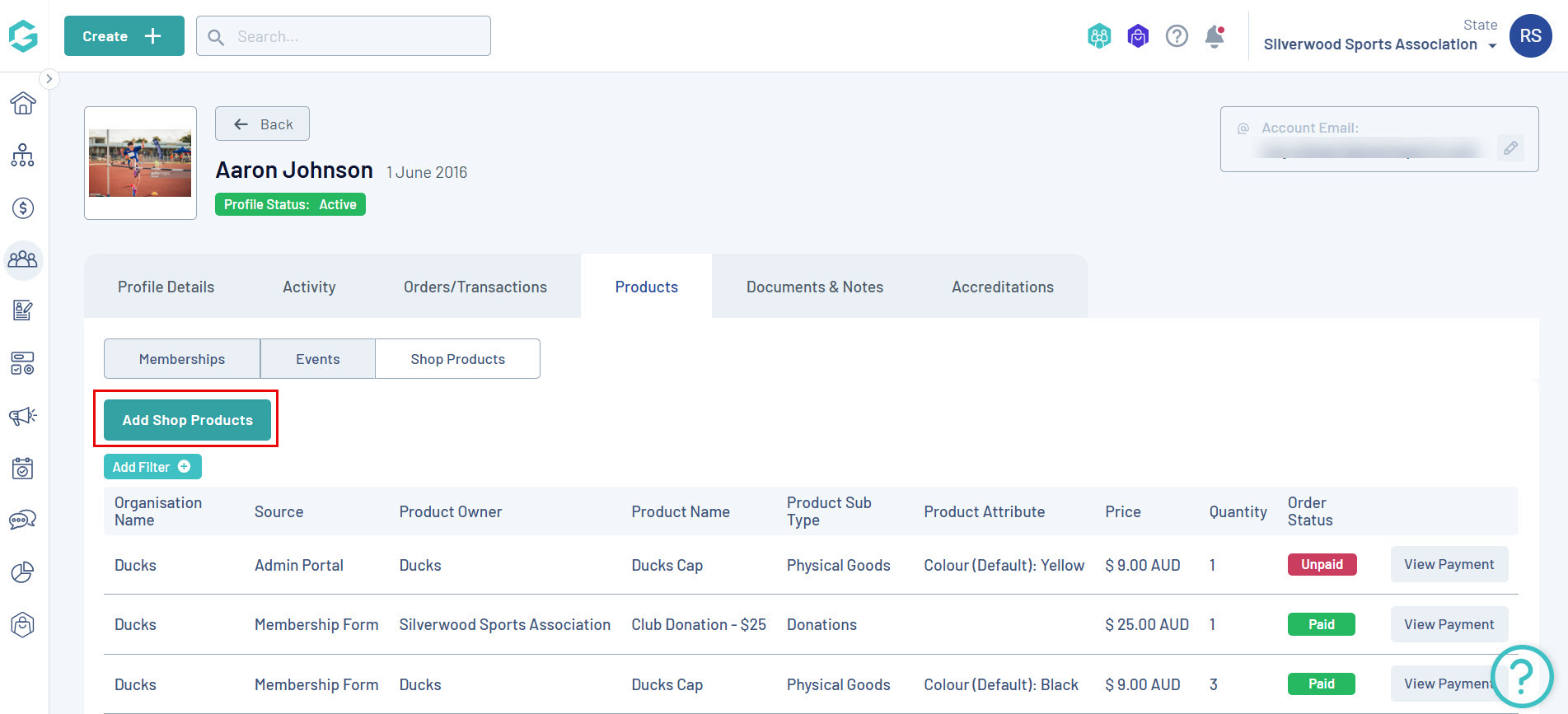Open the home icon in sidebar
The width and height of the screenshot is (1568, 714).
pyautogui.click(x=23, y=103)
